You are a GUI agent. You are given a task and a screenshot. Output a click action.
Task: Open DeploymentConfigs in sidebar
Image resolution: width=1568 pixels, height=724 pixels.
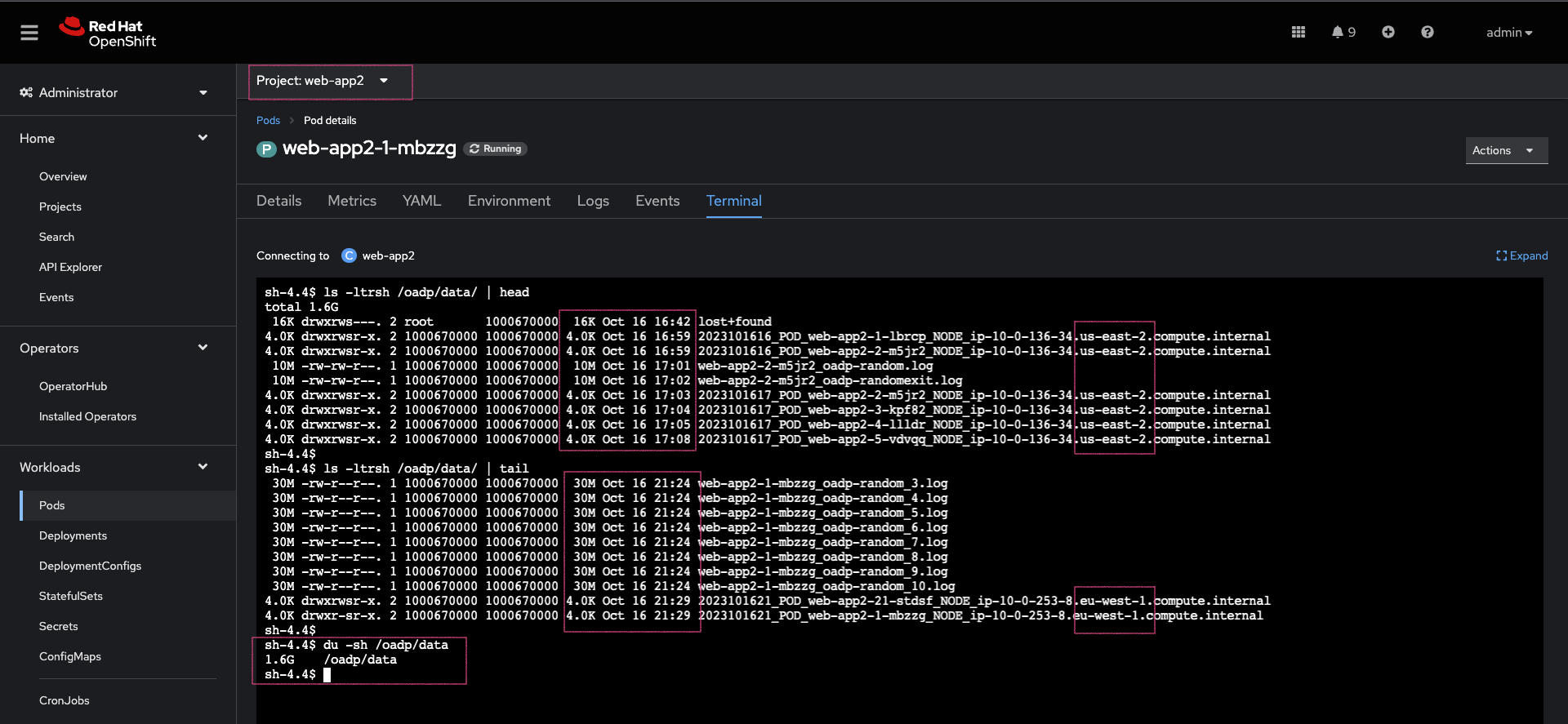(90, 566)
